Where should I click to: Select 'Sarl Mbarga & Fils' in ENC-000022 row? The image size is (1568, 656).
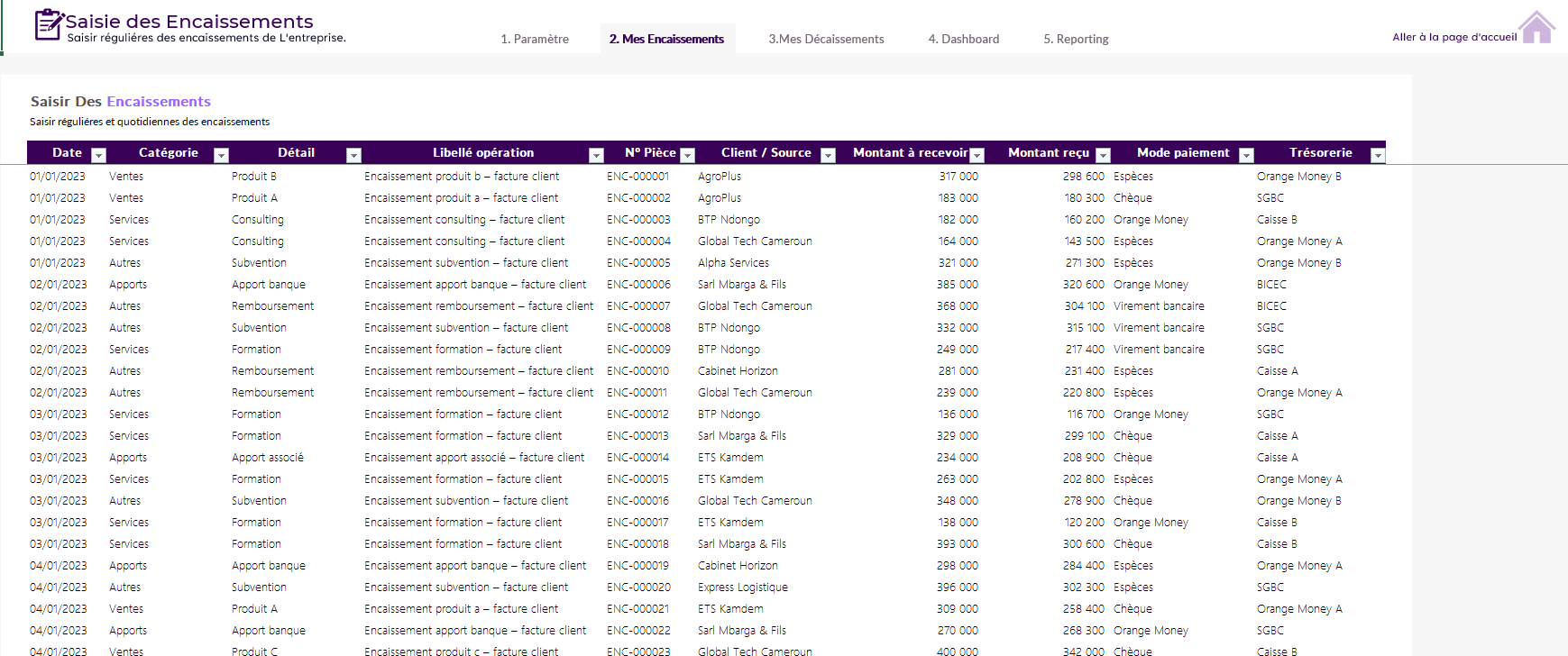pos(742,631)
